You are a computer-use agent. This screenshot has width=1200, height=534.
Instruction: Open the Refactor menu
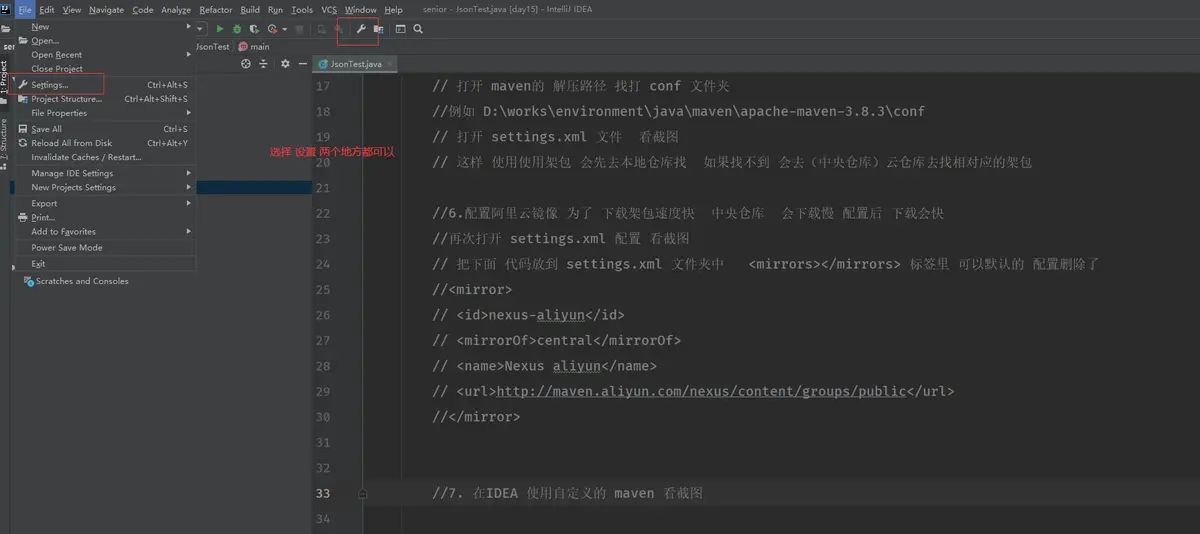[x=216, y=10]
